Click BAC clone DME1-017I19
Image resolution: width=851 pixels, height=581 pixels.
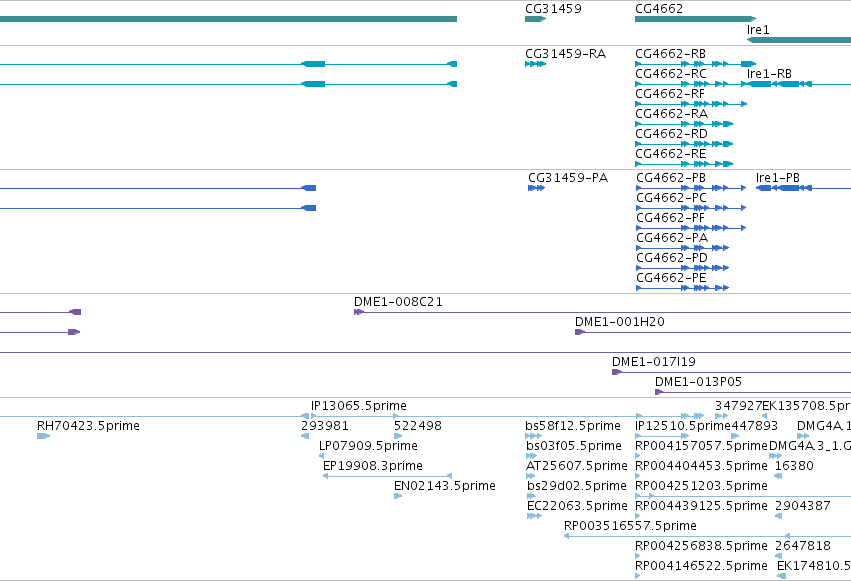[653, 362]
